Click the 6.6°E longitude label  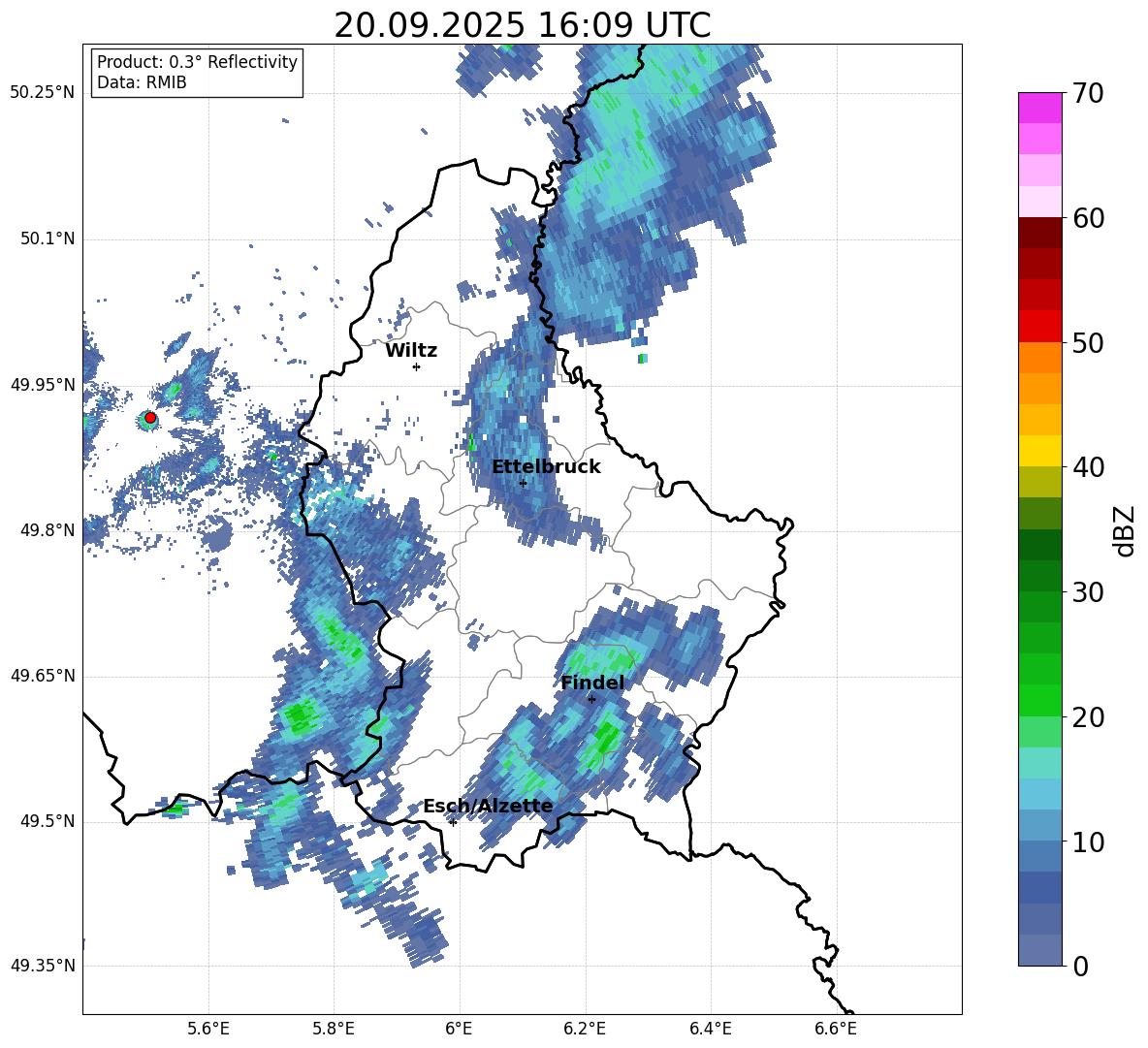pos(836,1029)
